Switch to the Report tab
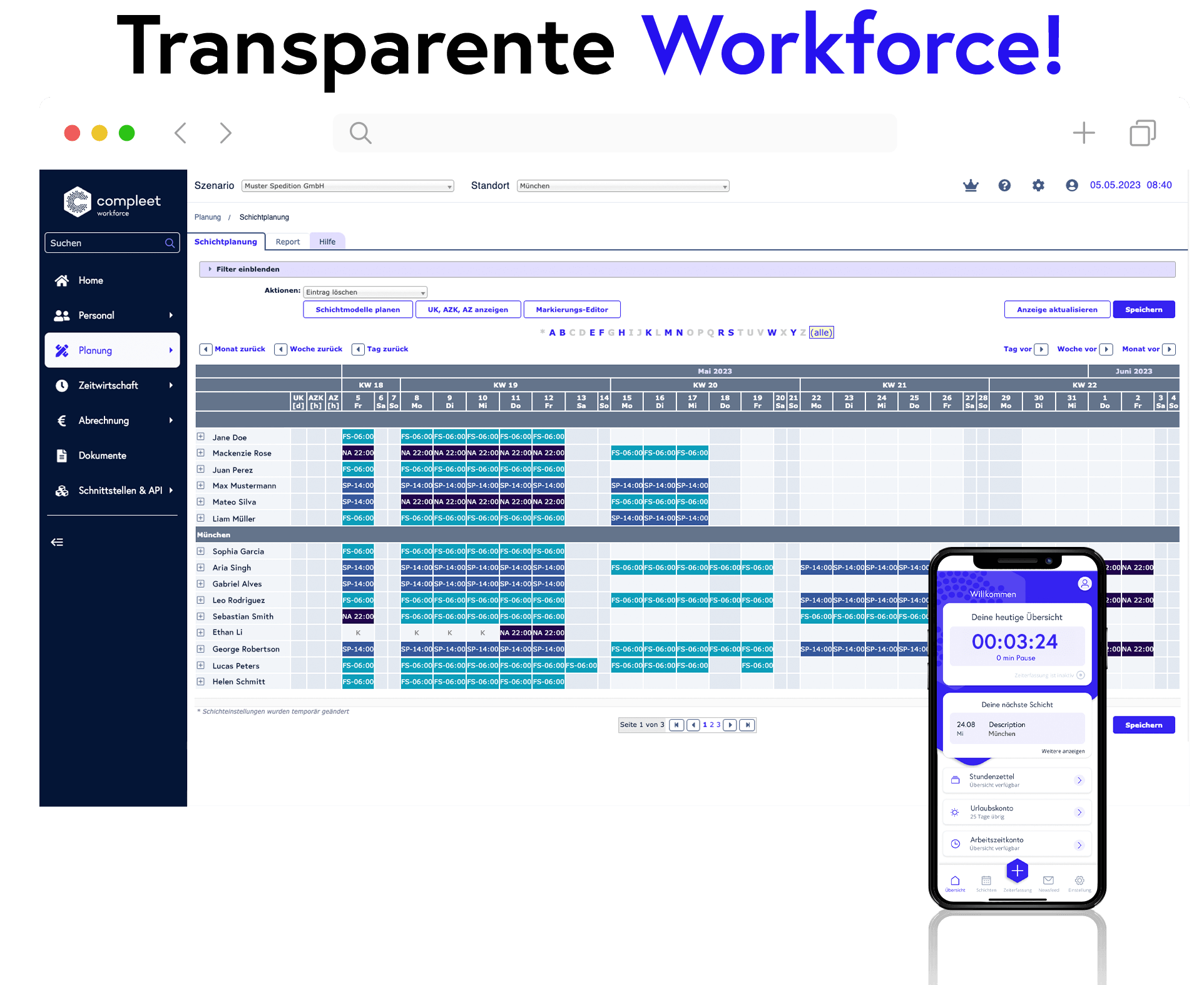 point(288,241)
